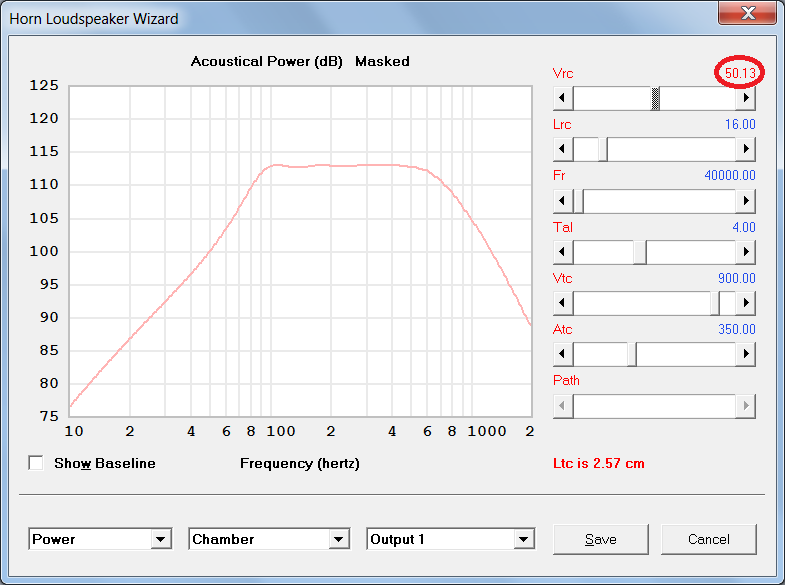Image resolution: width=785 pixels, height=585 pixels.
Task: Lower Tal value with left arrow
Action: point(563,251)
